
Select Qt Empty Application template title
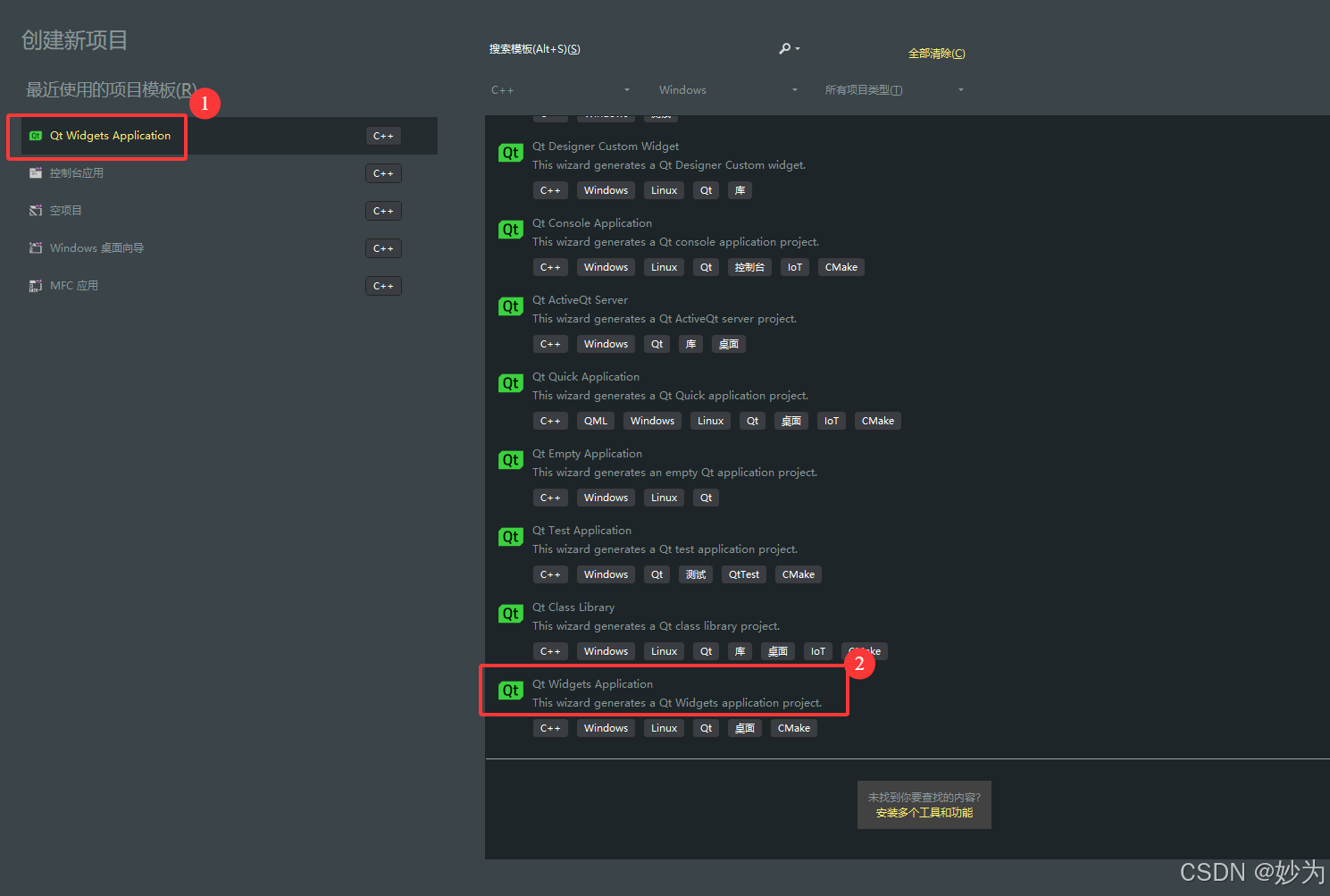[x=587, y=454]
